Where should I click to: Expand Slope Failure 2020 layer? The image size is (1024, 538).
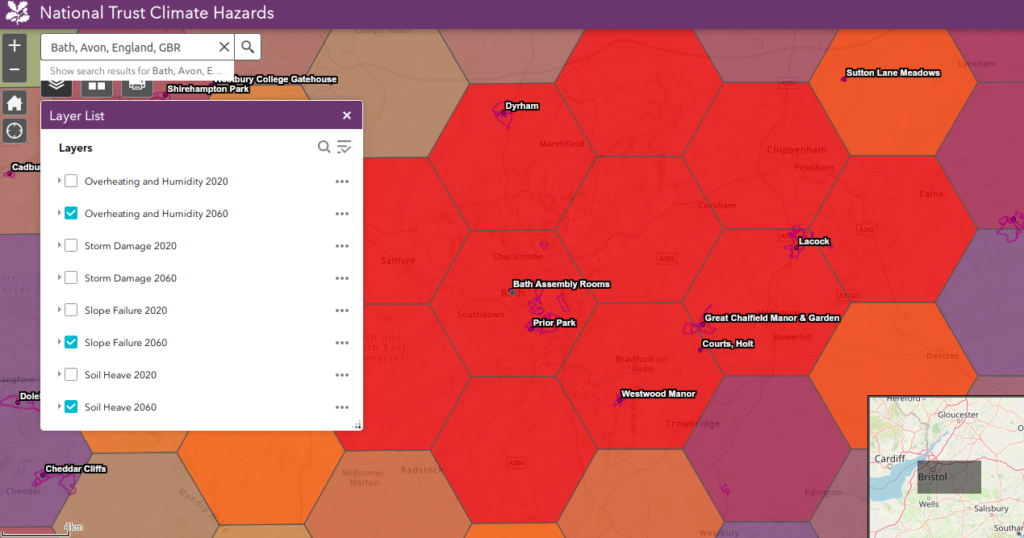[59, 309]
